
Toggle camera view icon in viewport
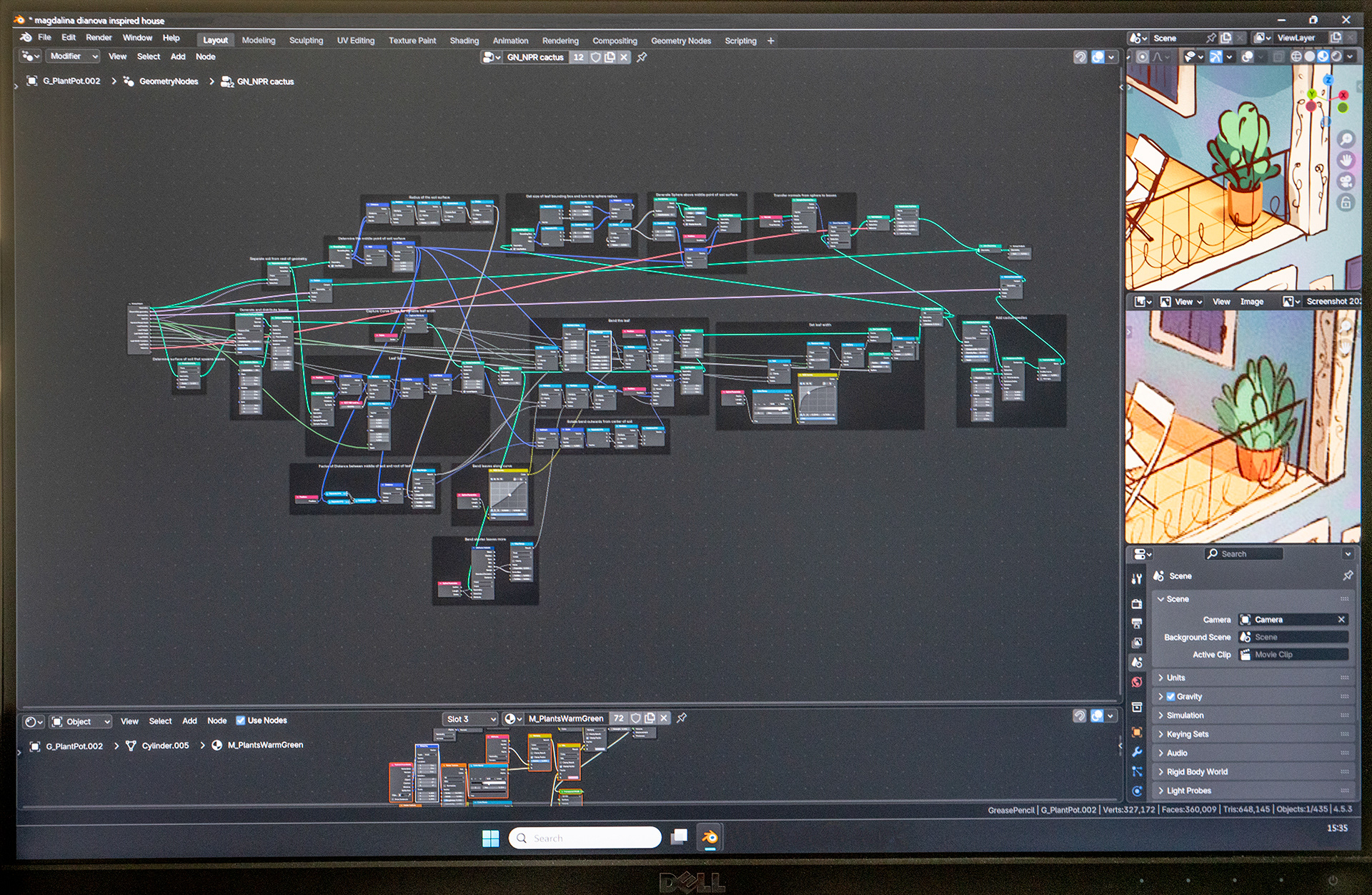(x=1346, y=182)
